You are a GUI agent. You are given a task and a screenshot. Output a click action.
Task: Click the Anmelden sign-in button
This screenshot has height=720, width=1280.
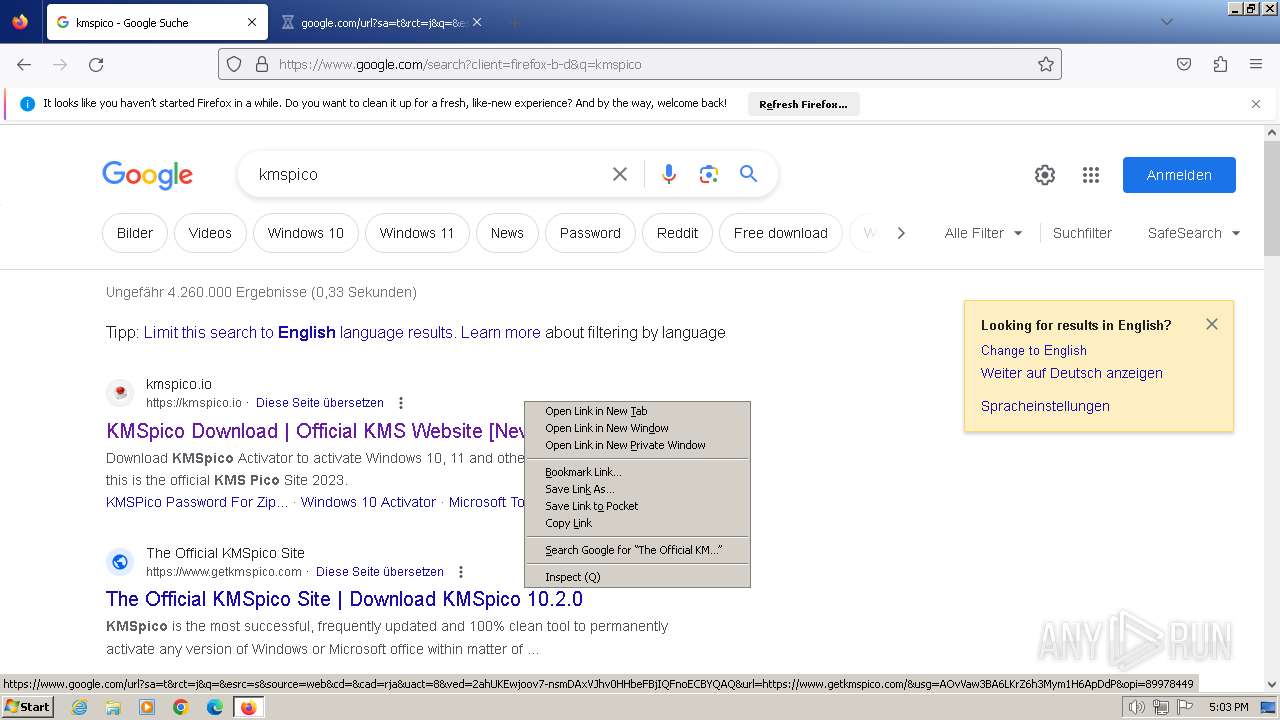tap(1179, 175)
